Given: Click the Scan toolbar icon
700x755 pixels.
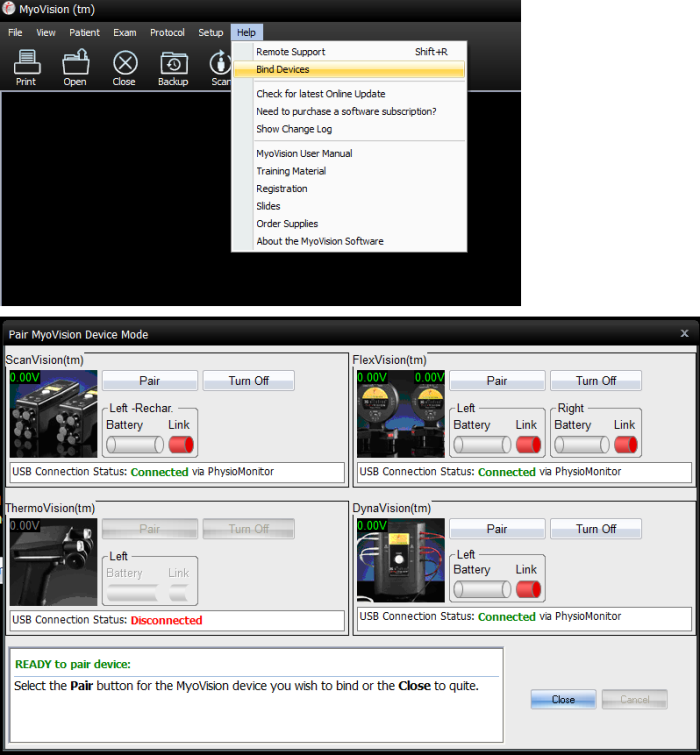Looking at the screenshot, I should [x=220, y=67].
